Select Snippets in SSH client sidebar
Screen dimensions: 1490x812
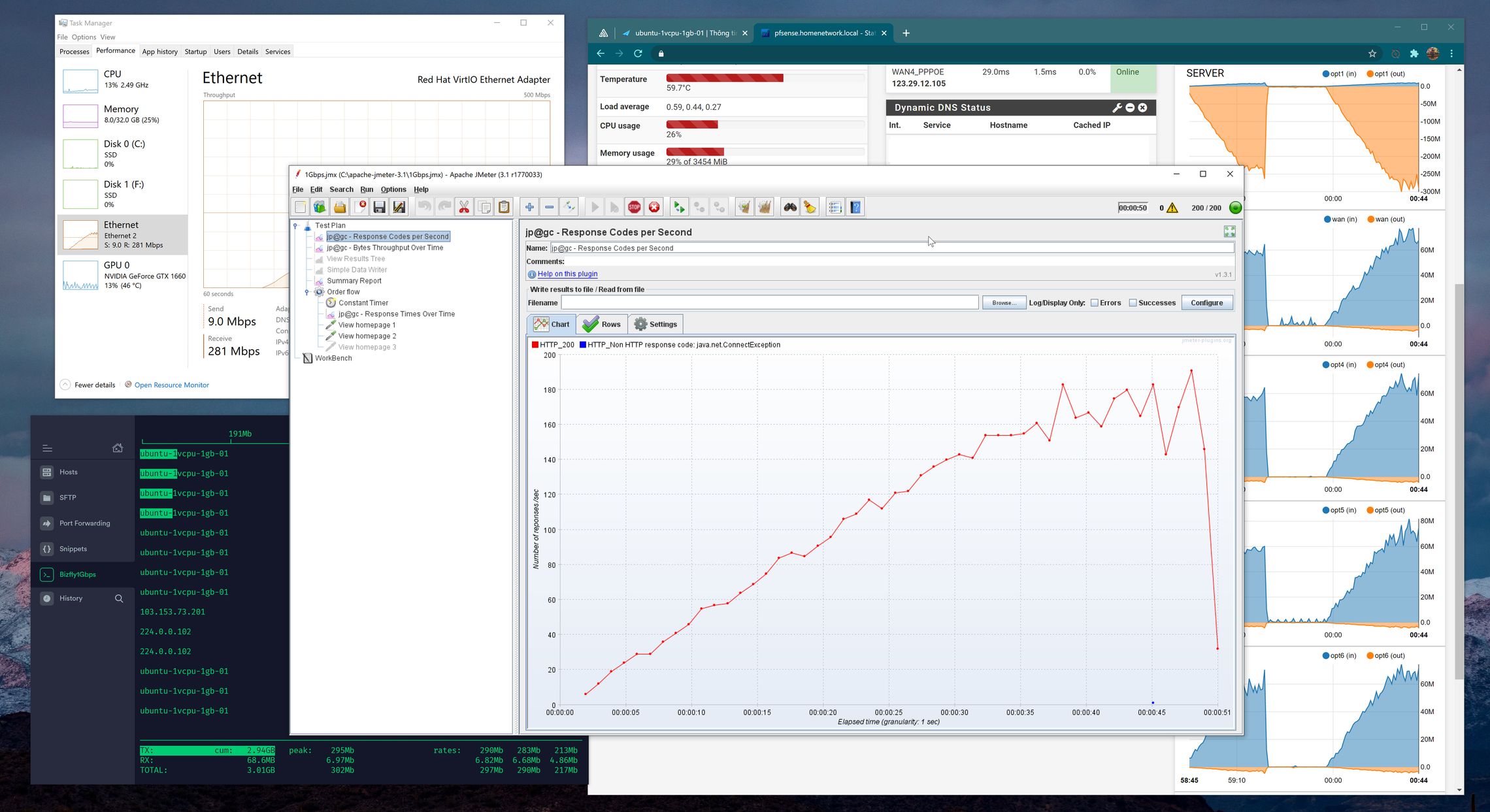point(83,549)
